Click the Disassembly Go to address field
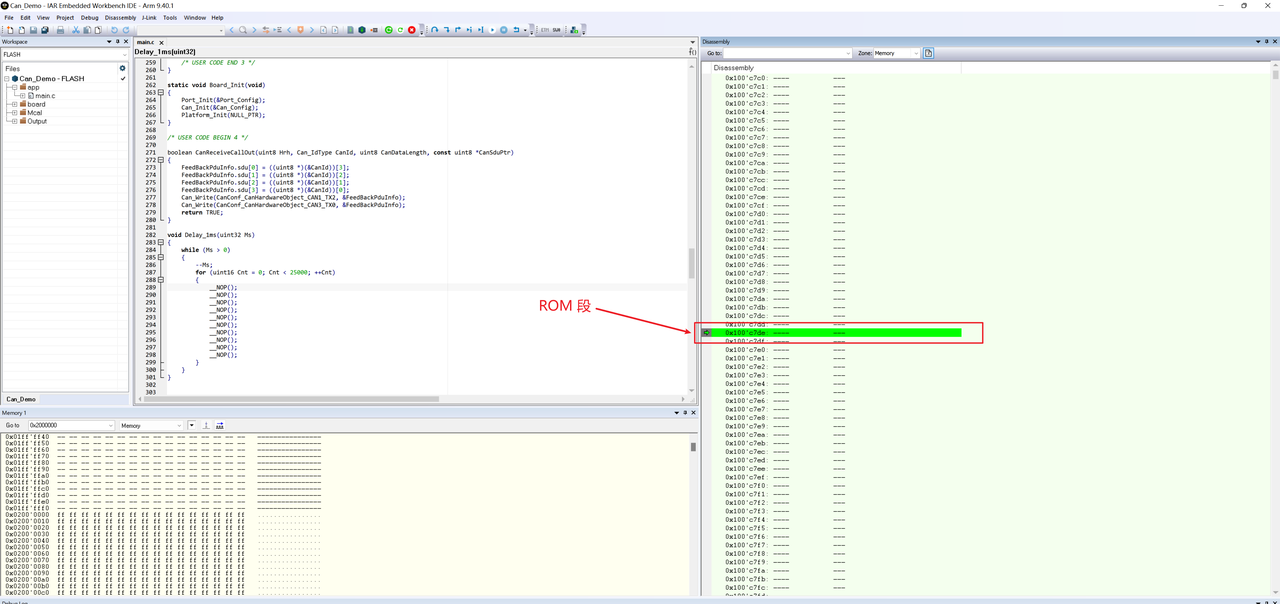This screenshot has width=1280, height=604. [x=787, y=53]
